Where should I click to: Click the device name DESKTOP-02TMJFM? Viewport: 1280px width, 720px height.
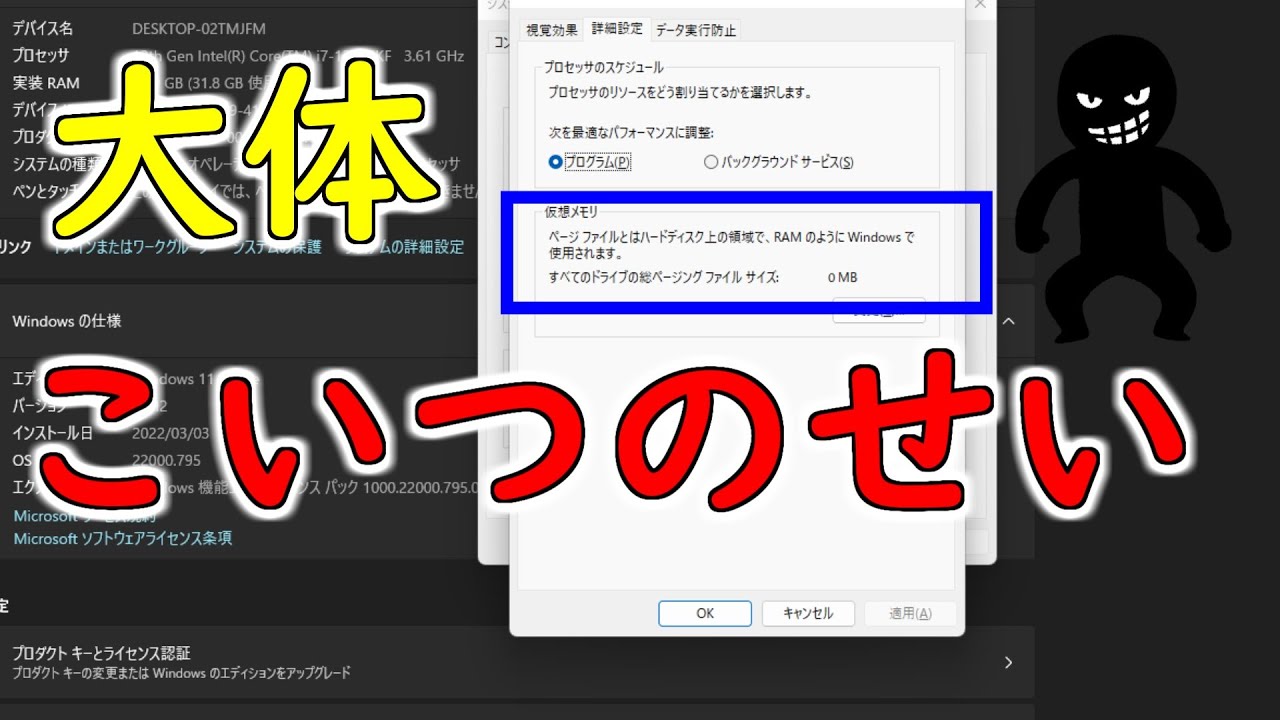(x=199, y=28)
